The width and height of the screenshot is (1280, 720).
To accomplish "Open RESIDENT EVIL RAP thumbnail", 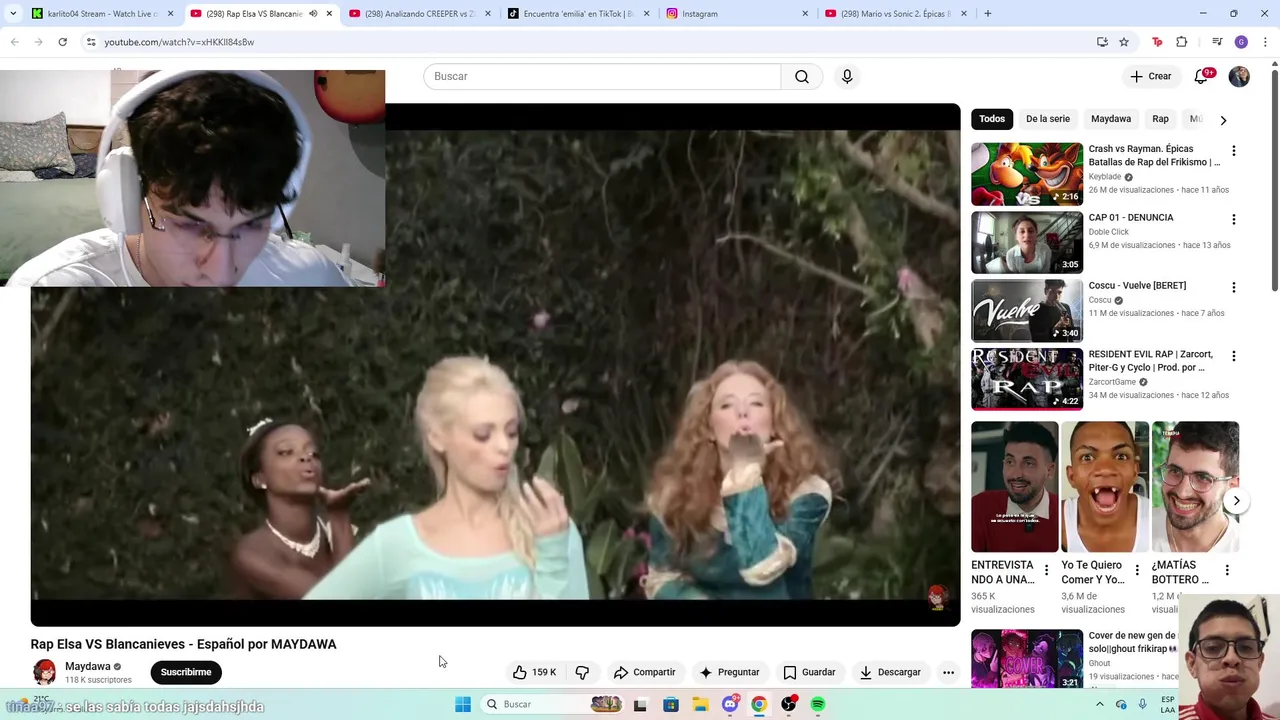I will click(x=1027, y=379).
